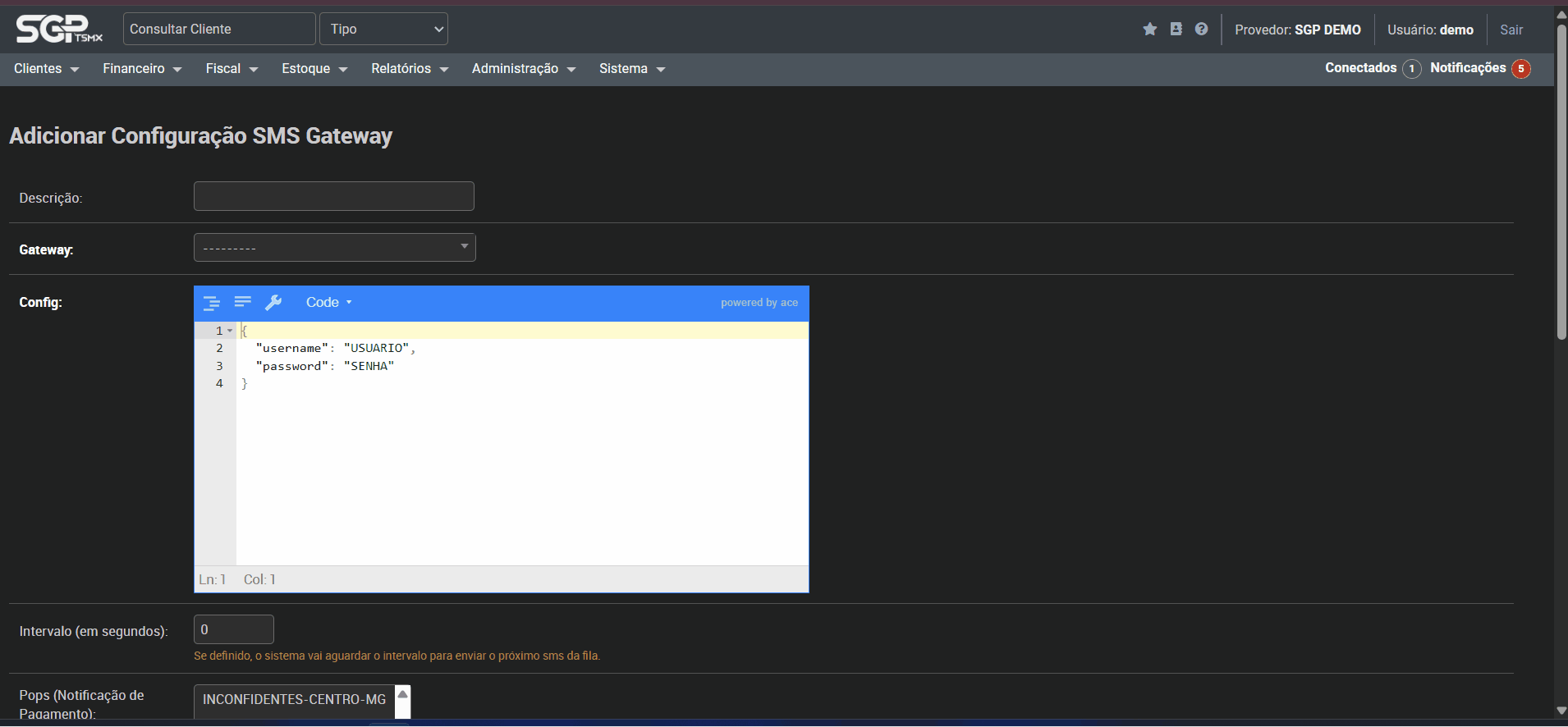This screenshot has height=727, width=1568.
Task: Focus the Consultar Cliente search field
Action: tap(219, 29)
